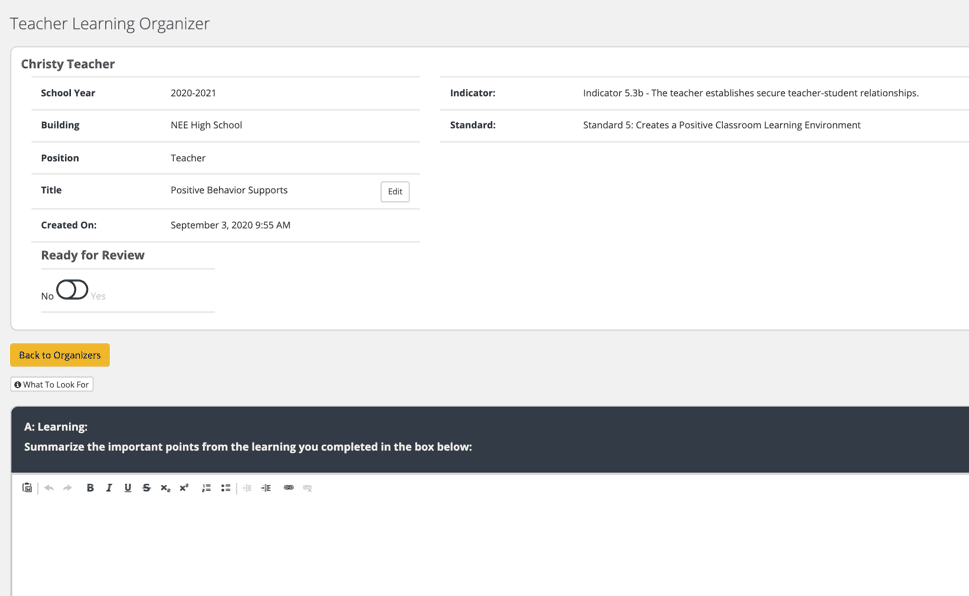Apply superscript formatting
969x596 pixels.
(184, 488)
